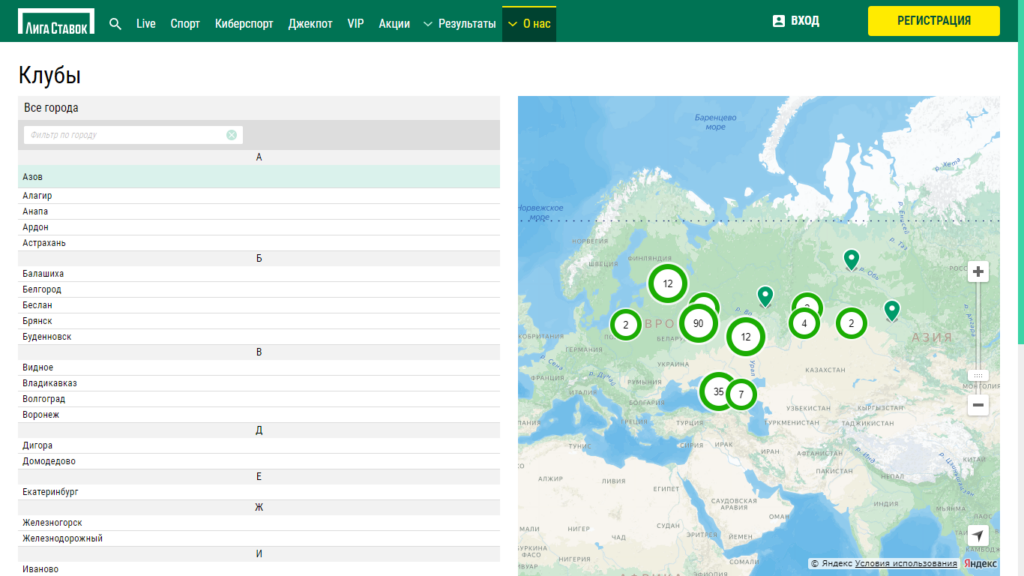Select the city Буденновск
This screenshot has width=1024, height=576.
(x=259, y=336)
